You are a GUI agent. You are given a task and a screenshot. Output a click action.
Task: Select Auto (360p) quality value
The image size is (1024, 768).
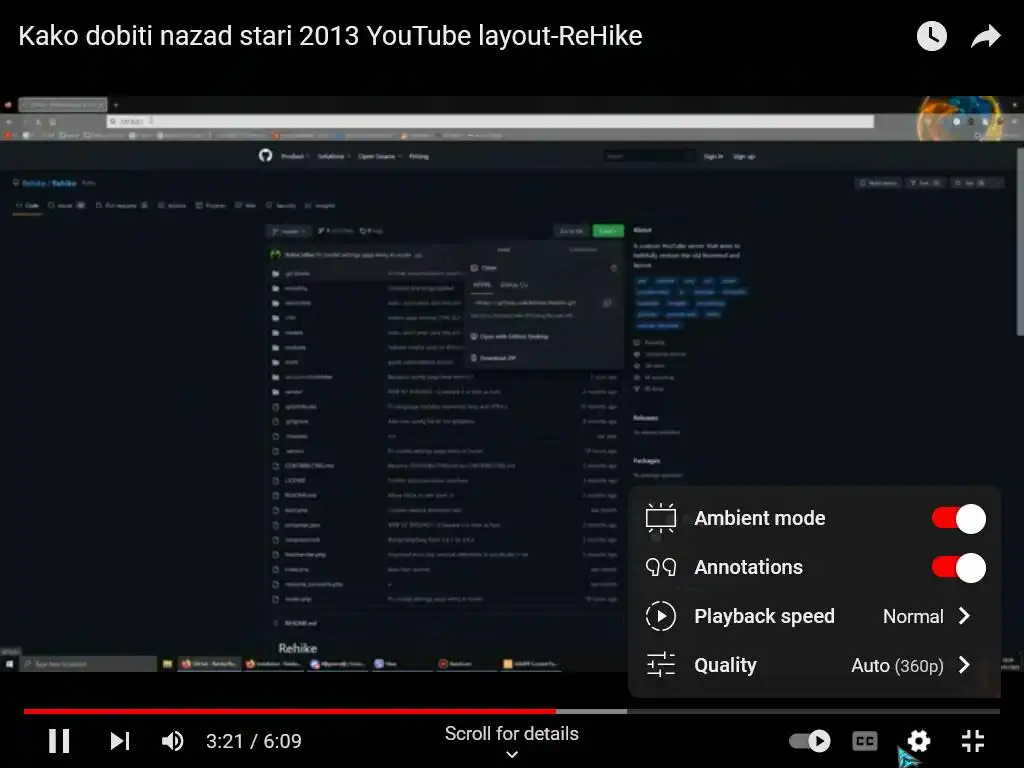pyautogui.click(x=897, y=665)
